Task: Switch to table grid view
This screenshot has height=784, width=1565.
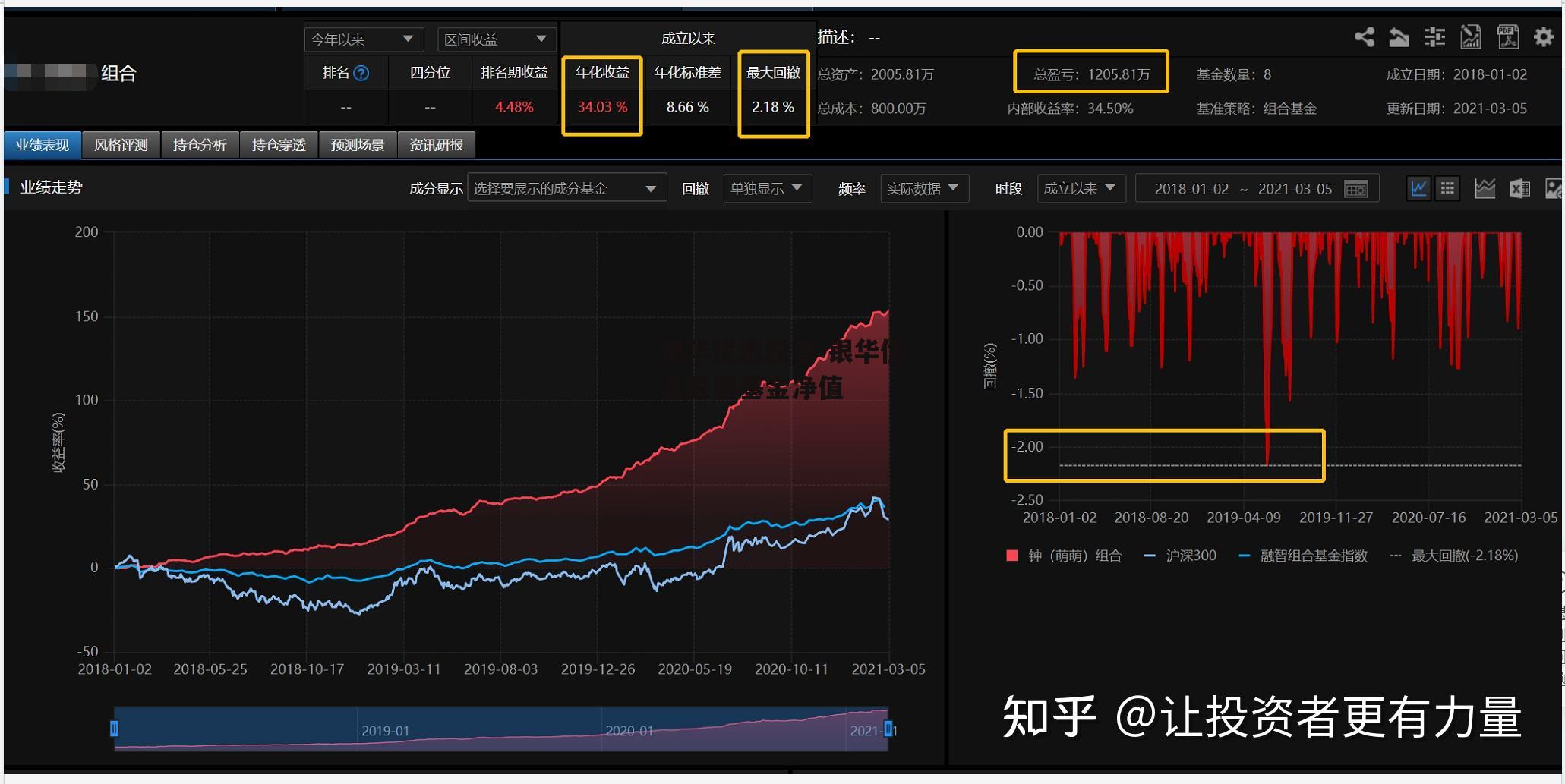Action: coord(1447,188)
